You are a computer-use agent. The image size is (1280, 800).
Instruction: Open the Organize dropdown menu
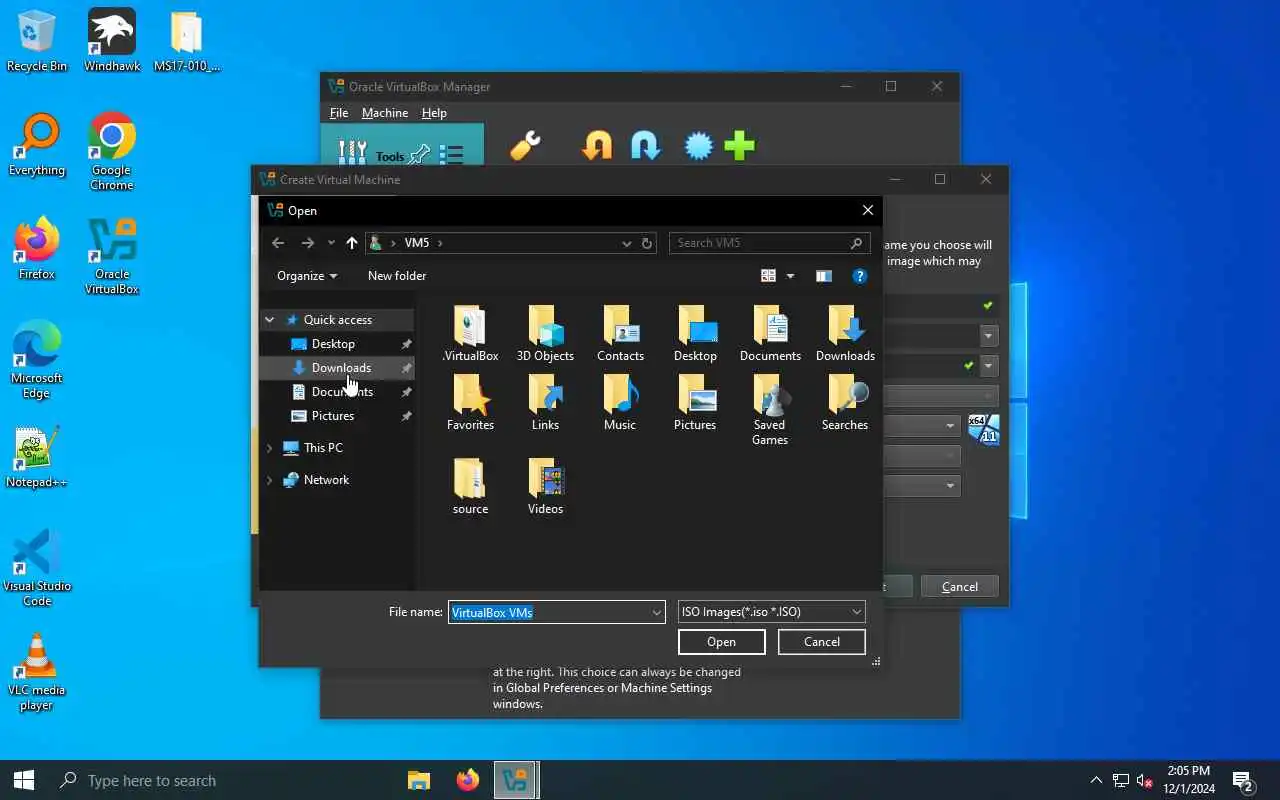(307, 276)
